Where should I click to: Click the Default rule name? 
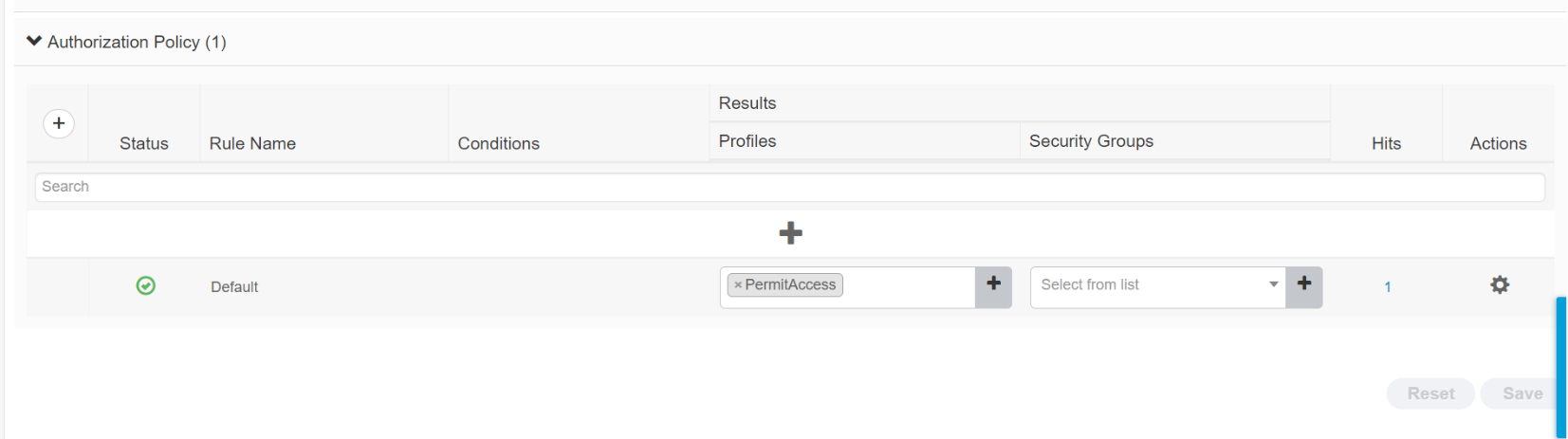(x=234, y=287)
